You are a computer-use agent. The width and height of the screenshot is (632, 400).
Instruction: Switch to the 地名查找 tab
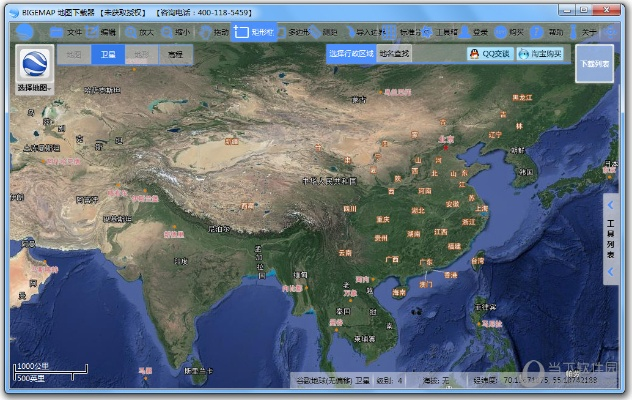pos(394,54)
